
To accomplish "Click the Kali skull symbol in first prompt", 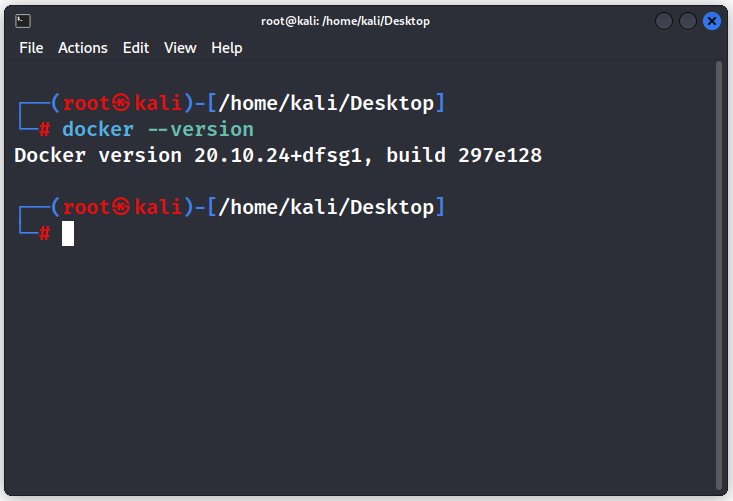I will point(122,102).
